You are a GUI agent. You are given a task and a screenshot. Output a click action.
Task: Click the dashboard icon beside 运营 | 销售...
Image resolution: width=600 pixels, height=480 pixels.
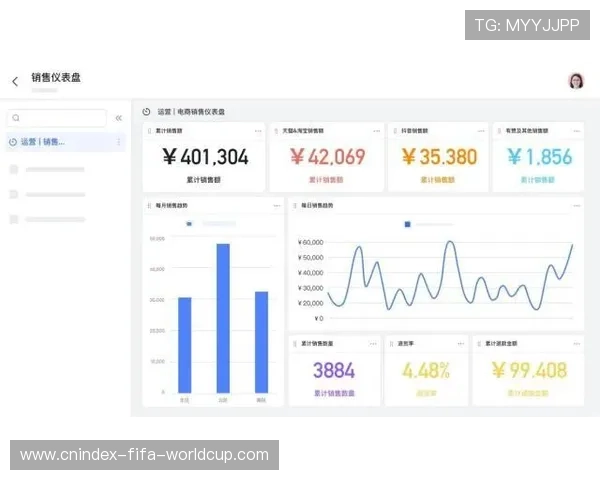pos(13,142)
